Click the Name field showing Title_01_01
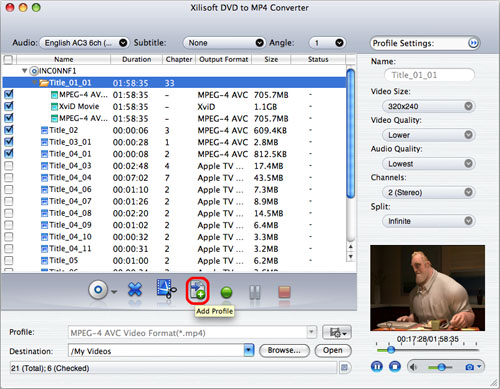 click(x=429, y=75)
